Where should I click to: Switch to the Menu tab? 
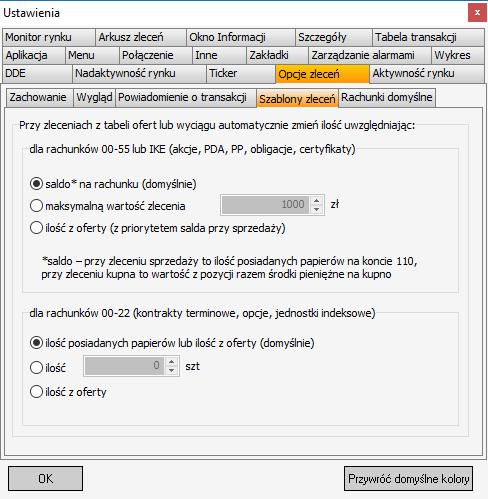[x=92, y=55]
